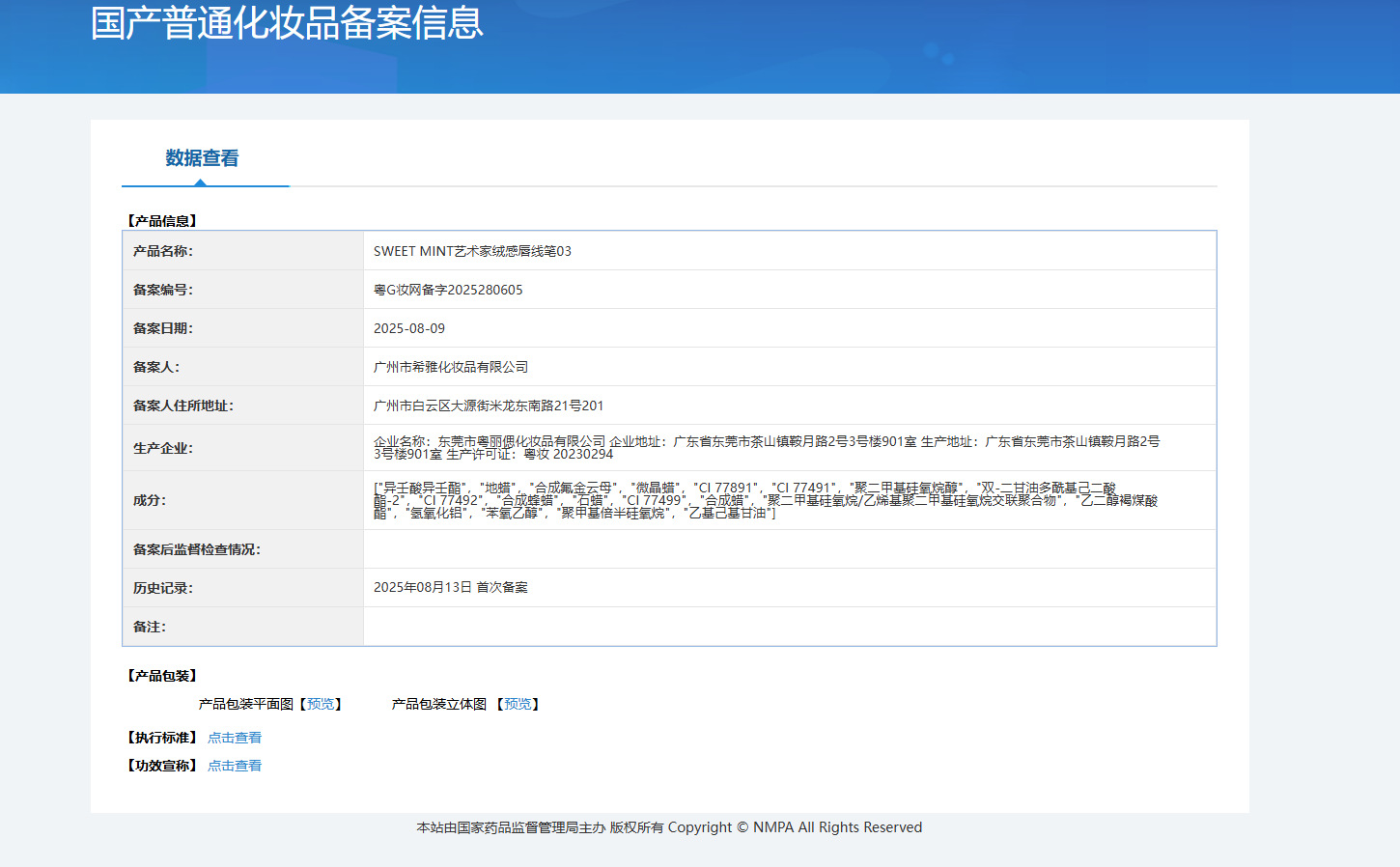
Task: Click the 备案日期 row label
Action: click(163, 328)
